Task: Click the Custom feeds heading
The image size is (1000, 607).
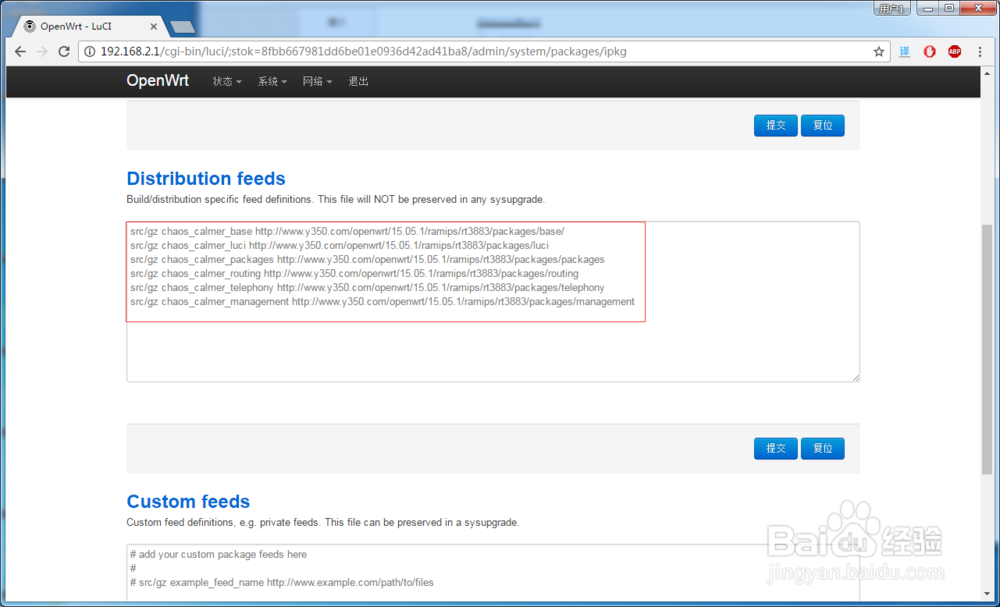Action: pos(188,501)
